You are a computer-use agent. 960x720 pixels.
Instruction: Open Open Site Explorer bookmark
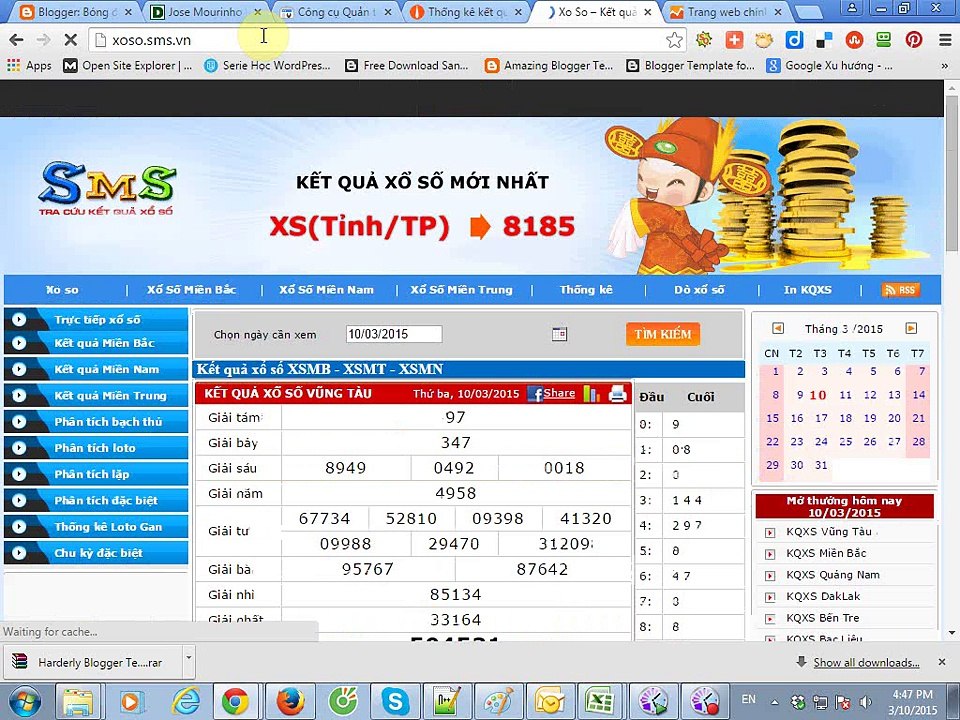[x=128, y=66]
